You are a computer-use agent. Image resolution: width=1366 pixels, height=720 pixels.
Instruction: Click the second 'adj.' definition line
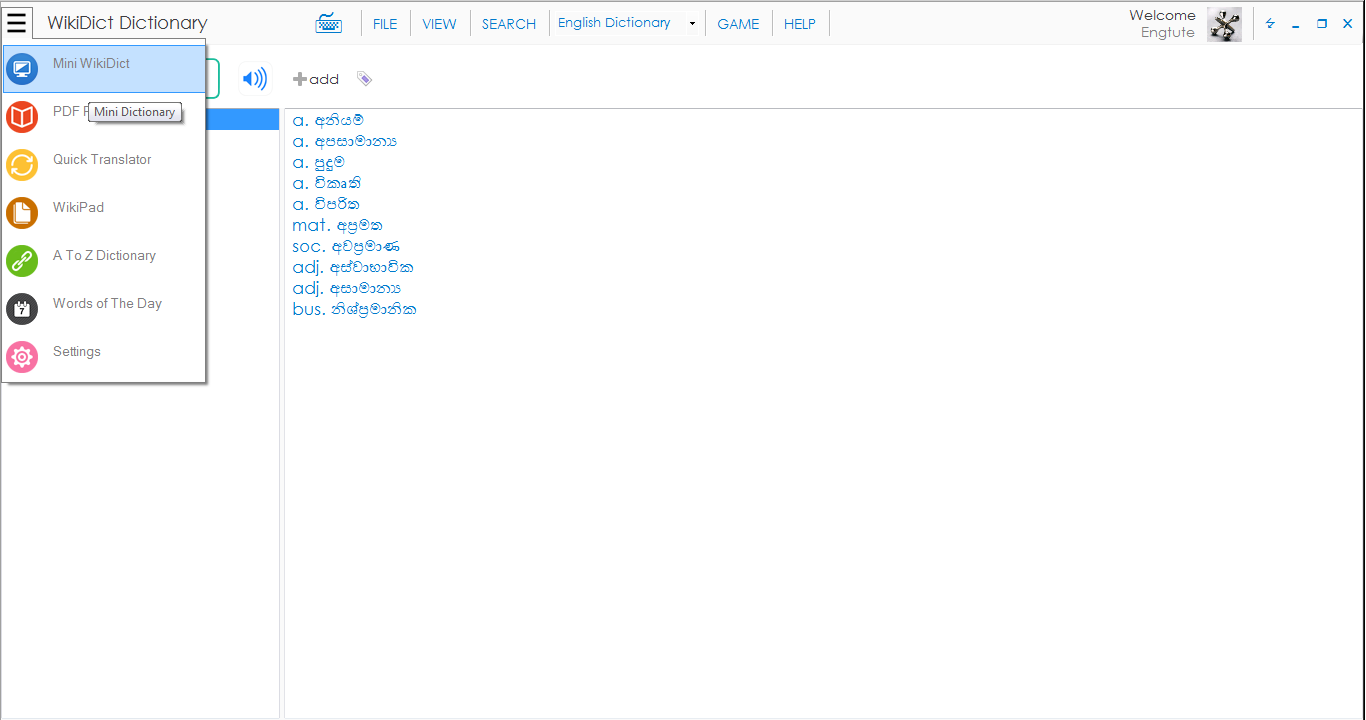click(x=347, y=288)
